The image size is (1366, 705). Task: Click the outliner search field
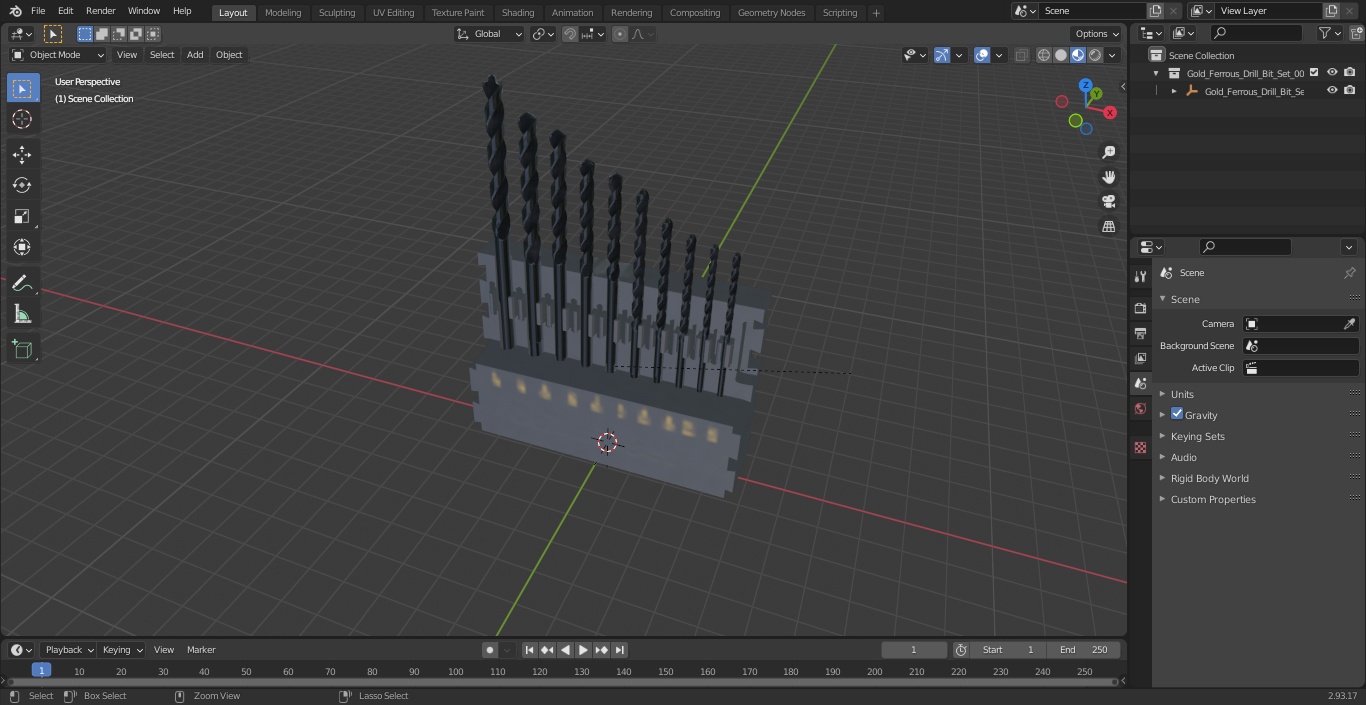click(1257, 33)
